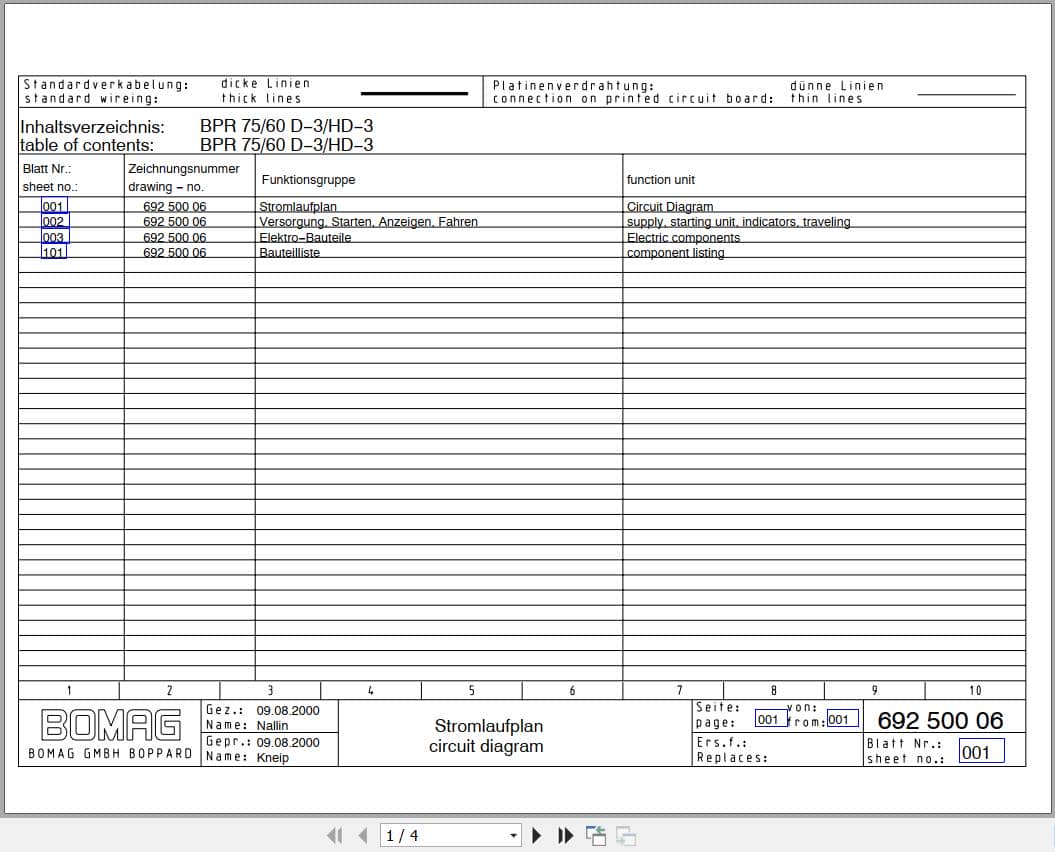The width and height of the screenshot is (1055, 852).
Task: Open sheet 002 link in contents table
Action: pyautogui.click(x=54, y=221)
